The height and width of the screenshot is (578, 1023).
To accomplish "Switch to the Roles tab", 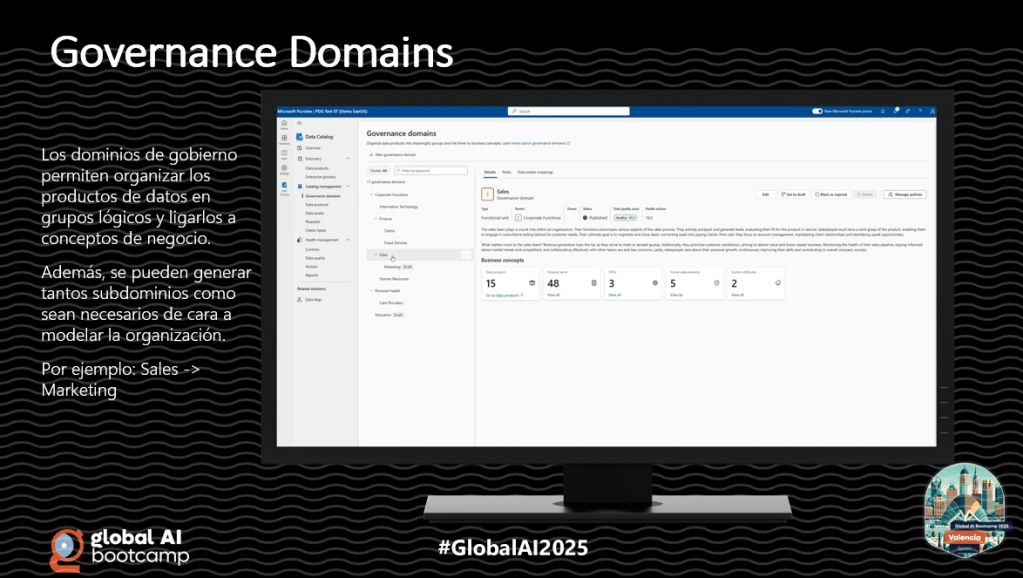I will pos(507,172).
